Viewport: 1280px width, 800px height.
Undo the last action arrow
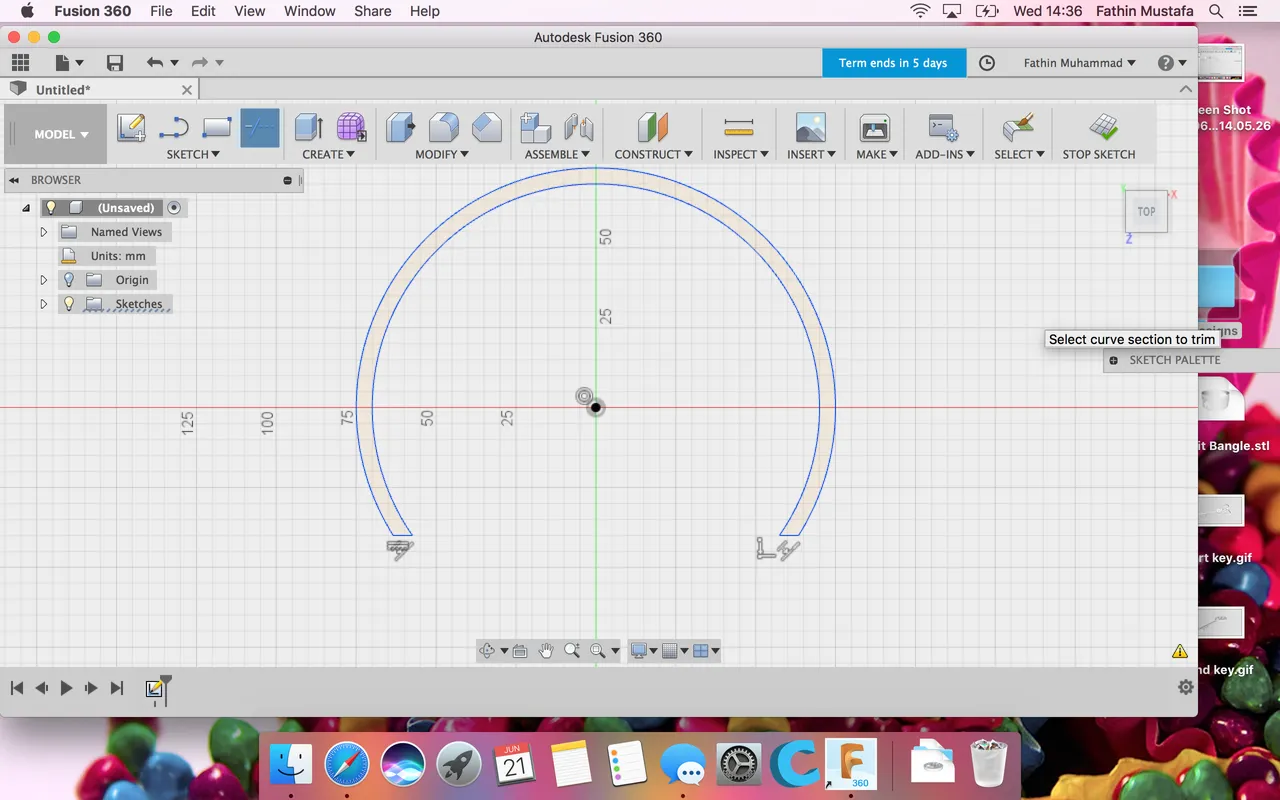pyautogui.click(x=154, y=63)
